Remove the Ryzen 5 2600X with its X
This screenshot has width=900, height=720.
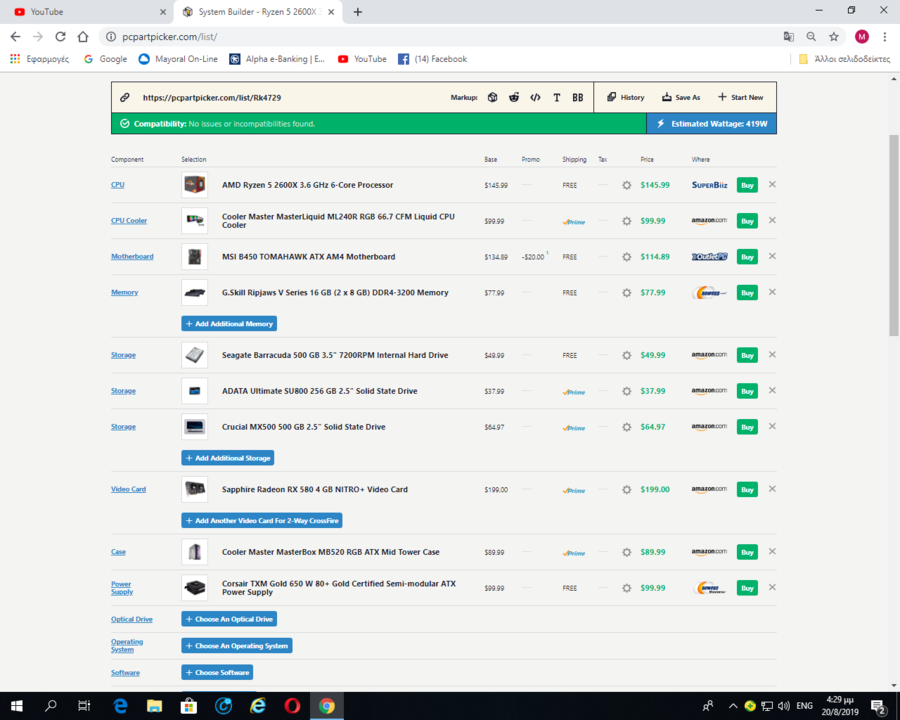coord(772,184)
